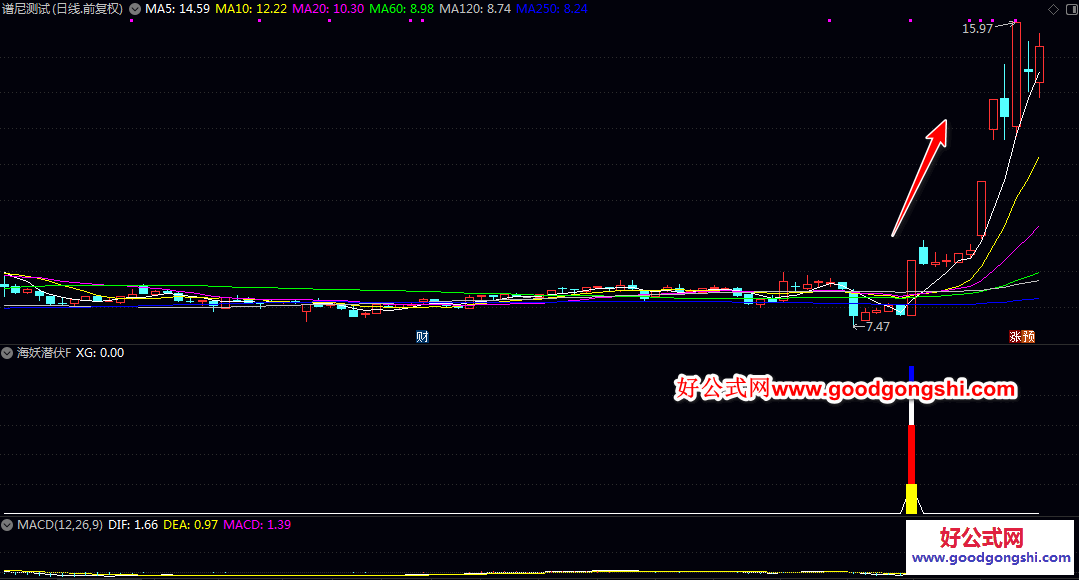Click the 7.47 low price label
This screenshot has height=580, width=1079.
coord(878,327)
